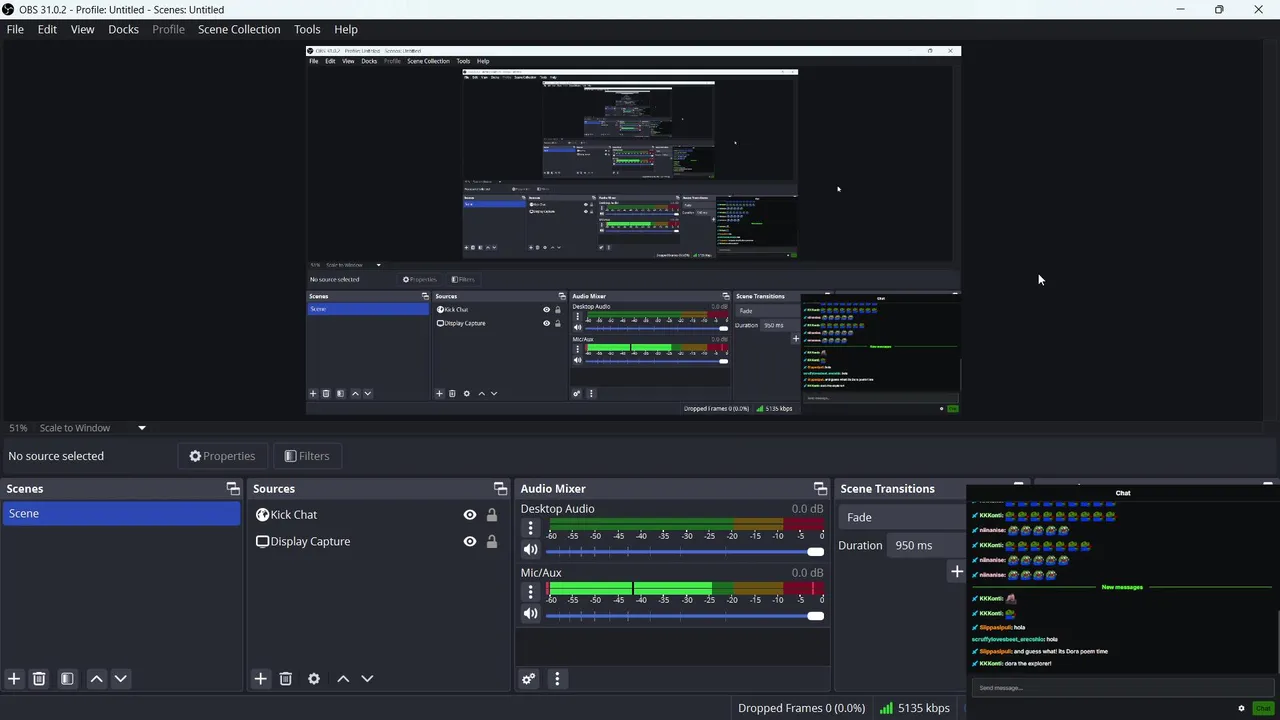Image resolution: width=1280 pixels, height=720 pixels.
Task: Add a new source with plus icon
Action: click(260, 678)
